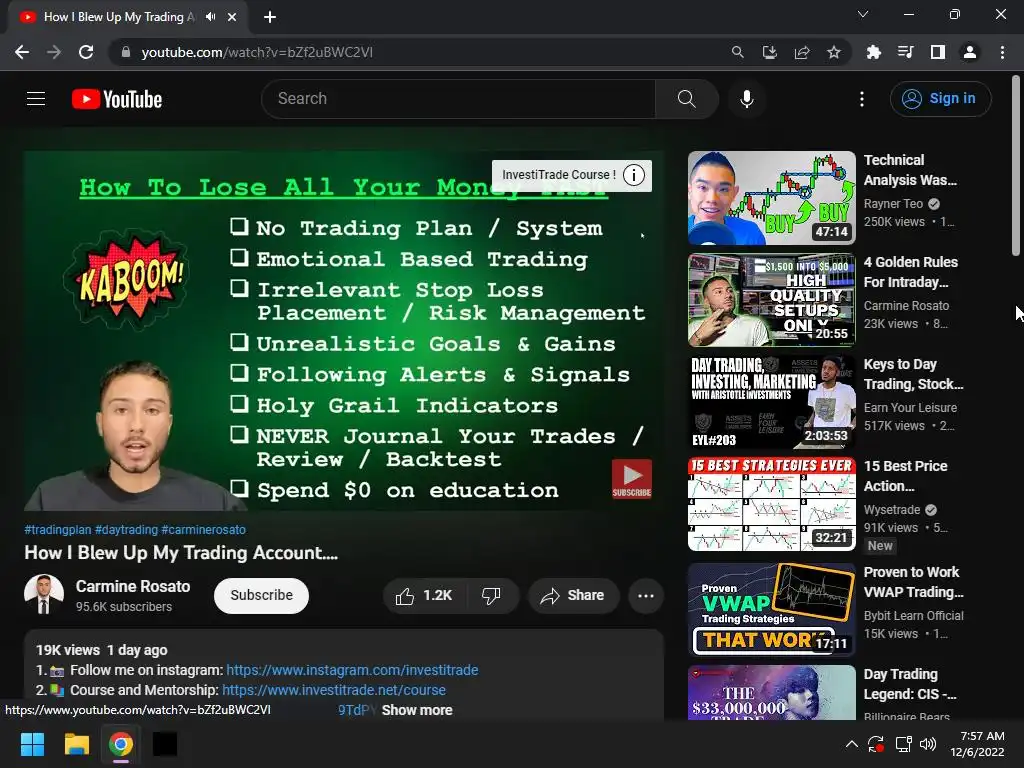Click the Share button
1024x768 pixels.
573,596
